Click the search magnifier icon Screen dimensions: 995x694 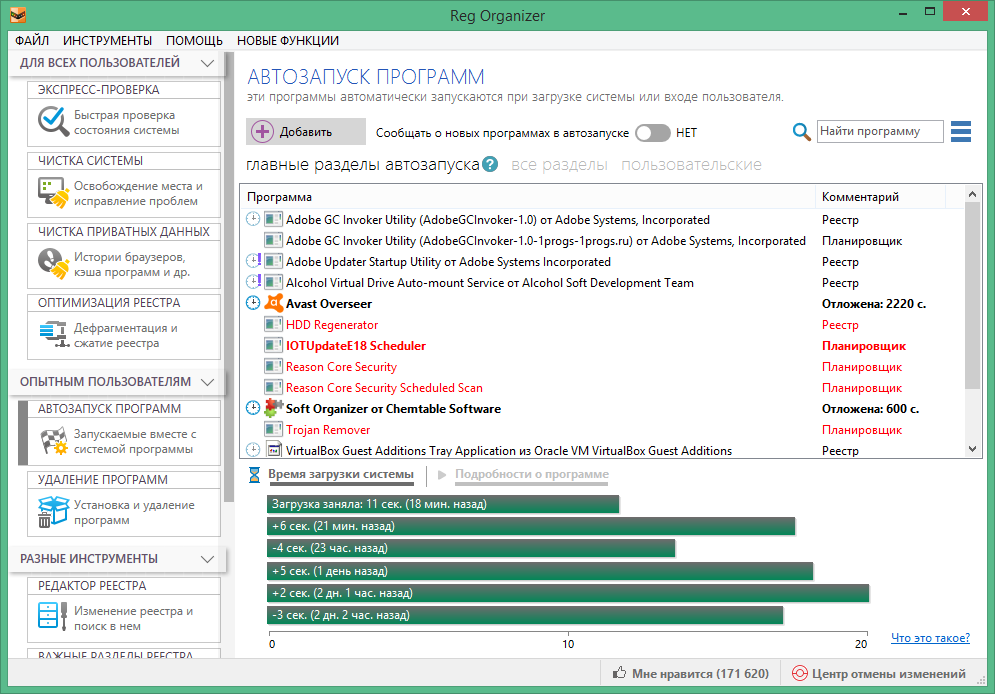801,132
